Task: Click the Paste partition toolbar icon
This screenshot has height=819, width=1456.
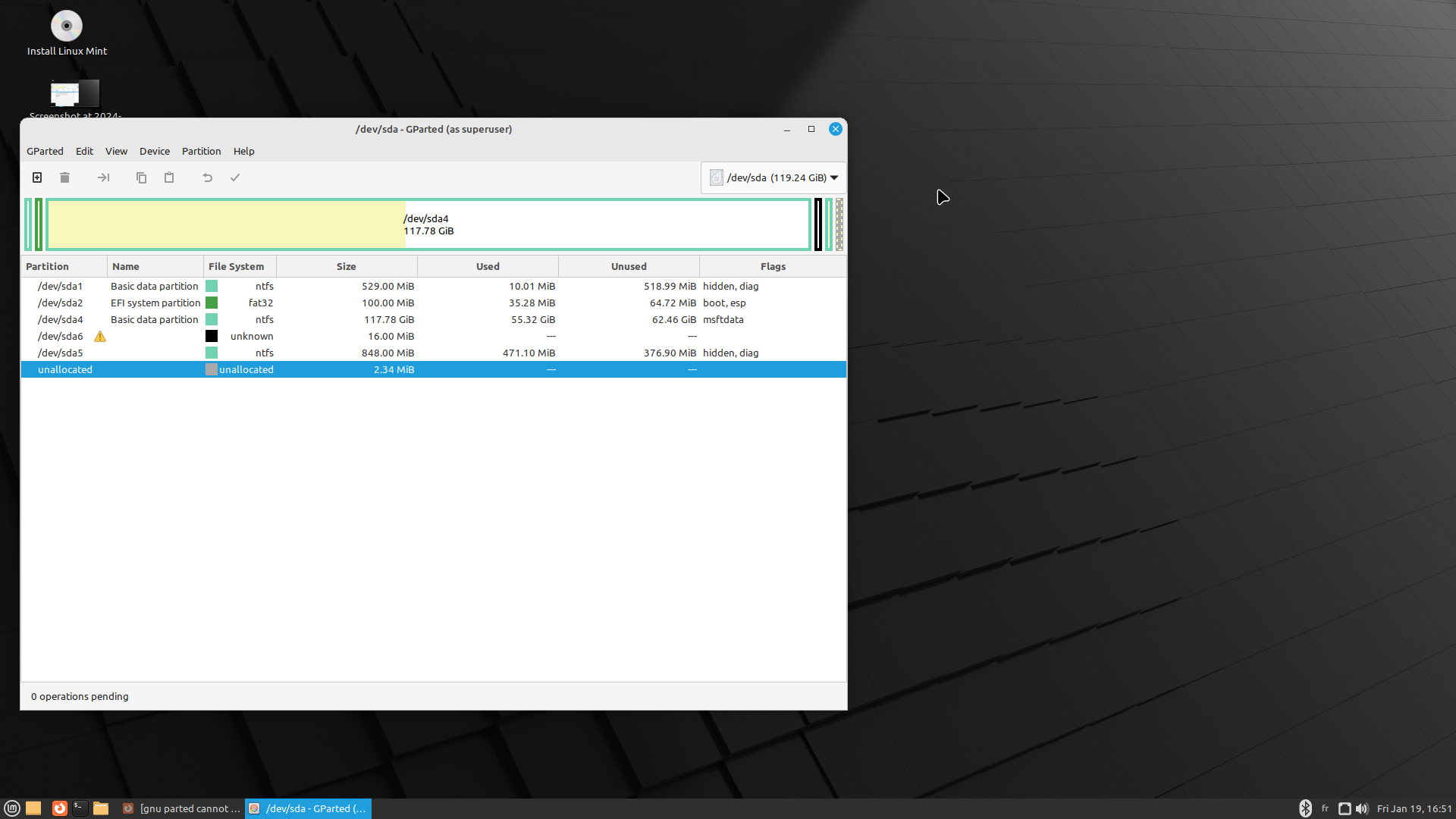Action: 169,177
